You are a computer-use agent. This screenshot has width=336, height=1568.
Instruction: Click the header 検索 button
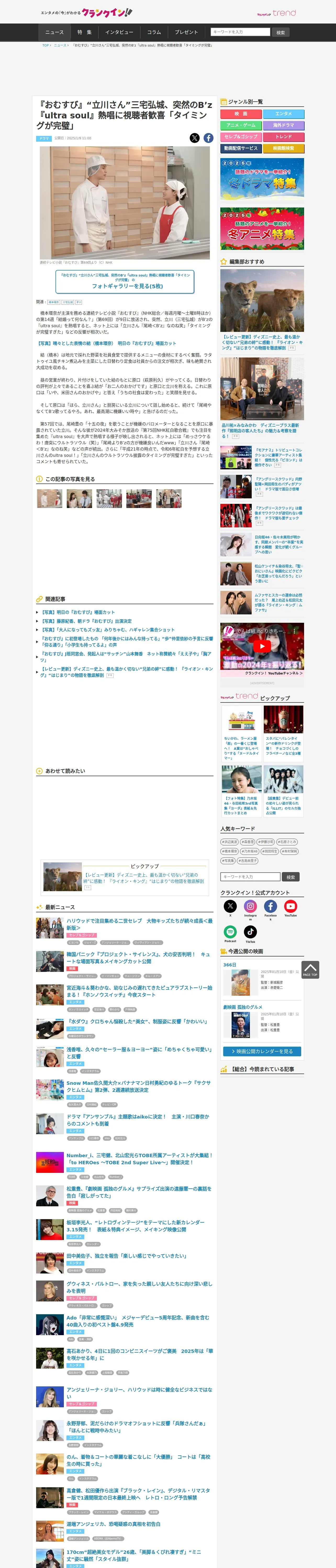tap(281, 32)
